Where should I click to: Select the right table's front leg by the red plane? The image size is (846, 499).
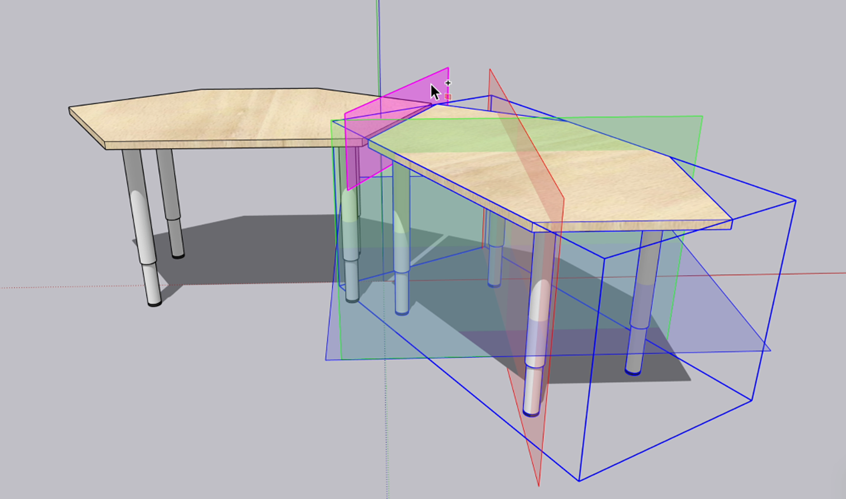537,324
